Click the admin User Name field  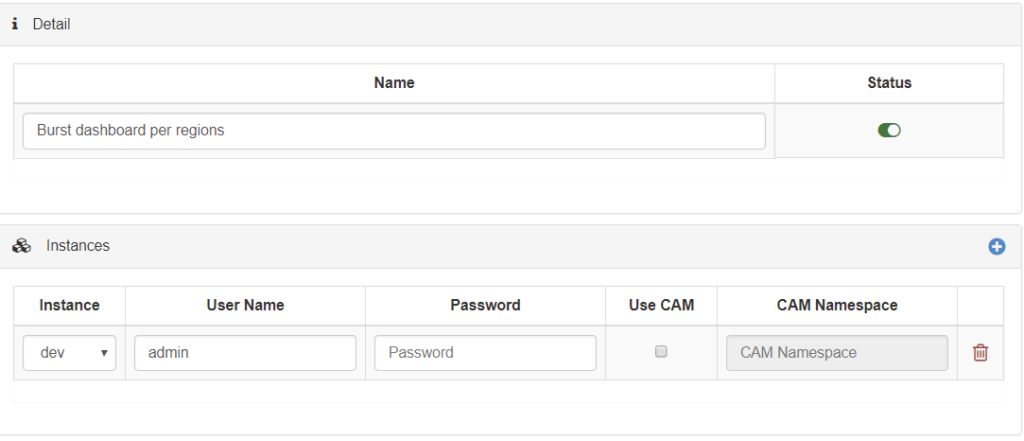[x=245, y=353]
